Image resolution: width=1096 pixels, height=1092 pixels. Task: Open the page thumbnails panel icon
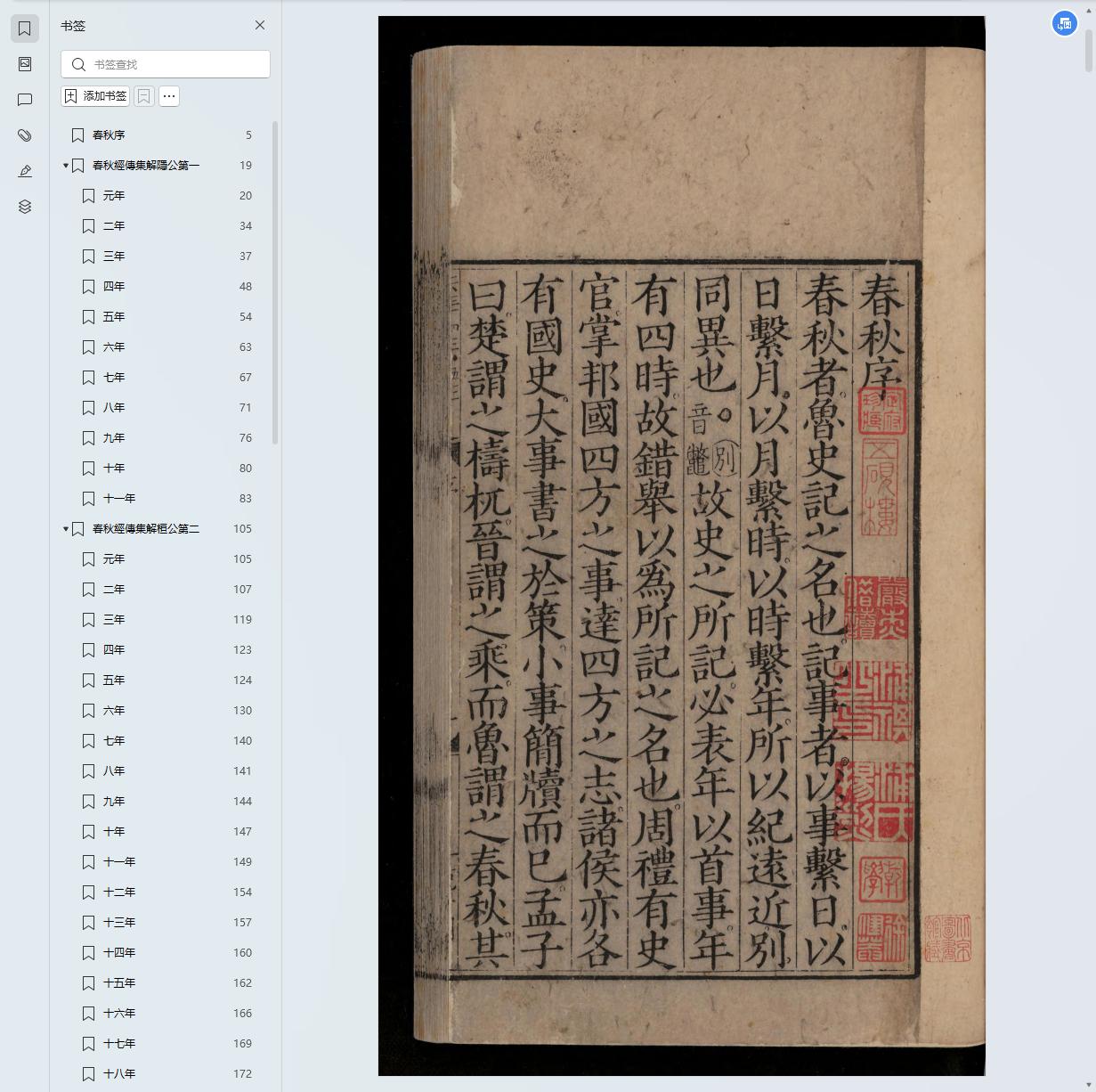25,64
